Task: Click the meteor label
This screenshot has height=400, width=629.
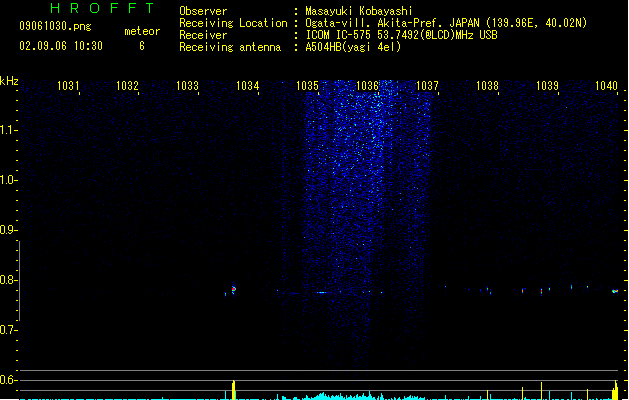Action: [142, 31]
